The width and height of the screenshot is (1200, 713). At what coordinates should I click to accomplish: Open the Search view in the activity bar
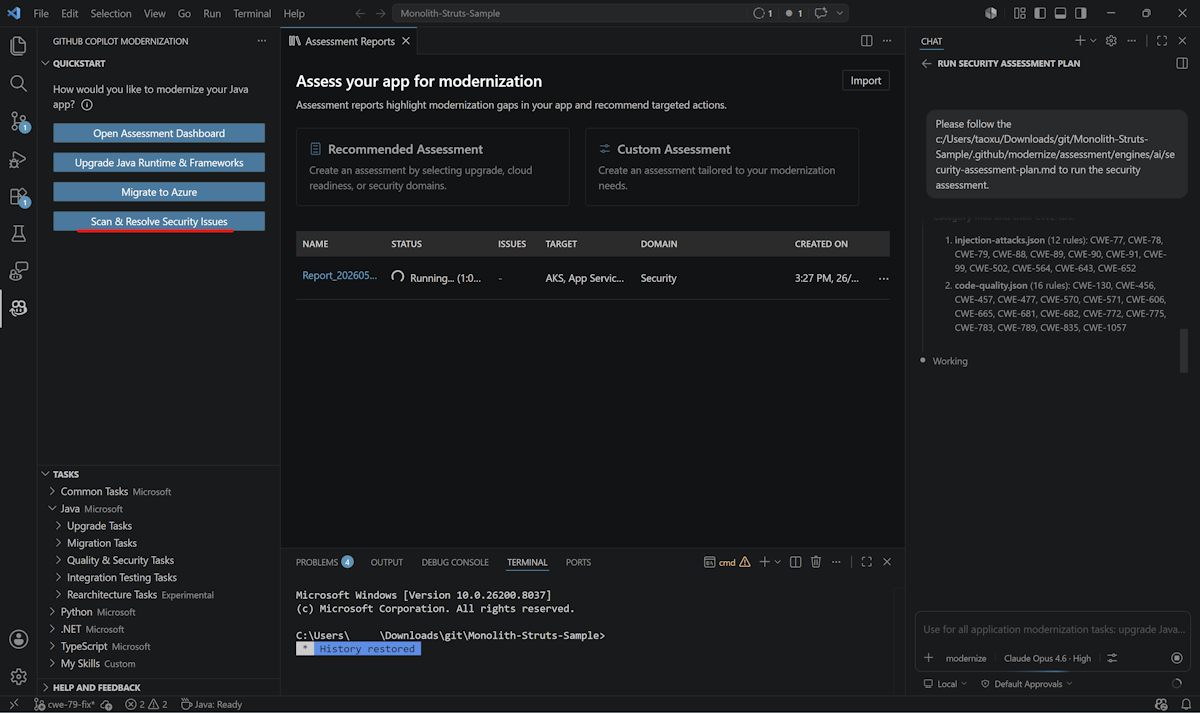click(18, 83)
